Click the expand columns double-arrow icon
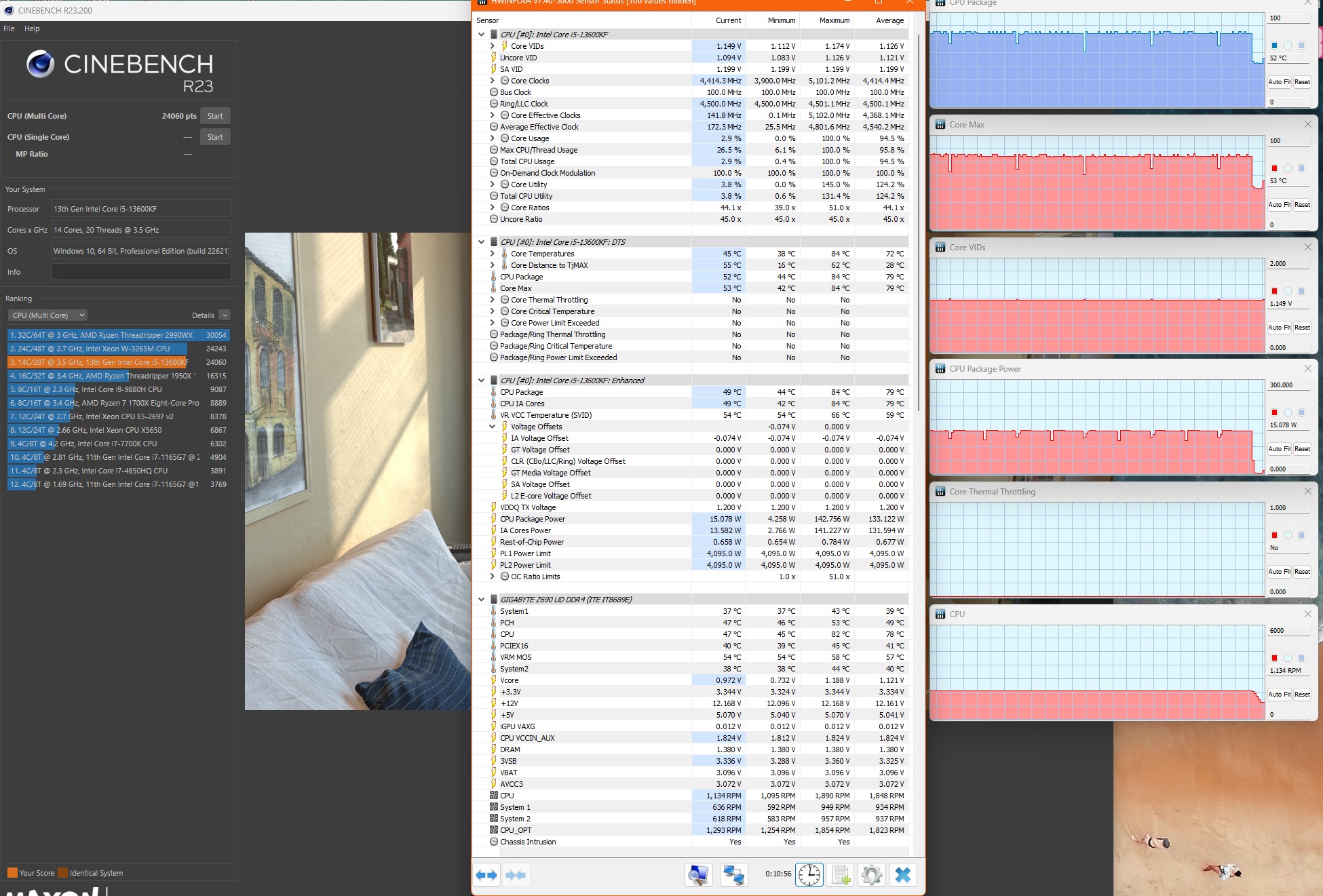This screenshot has width=1323, height=896. pos(486,875)
